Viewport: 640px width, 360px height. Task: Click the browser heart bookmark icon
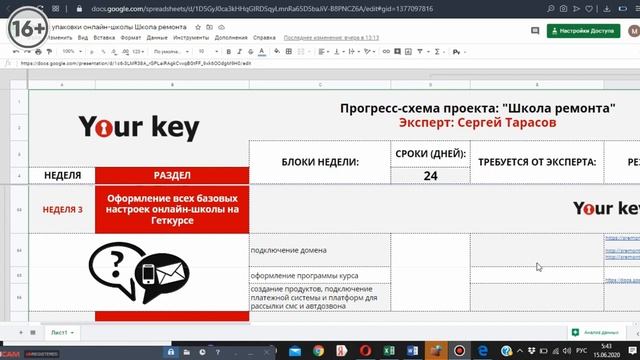pyautogui.click(x=589, y=9)
